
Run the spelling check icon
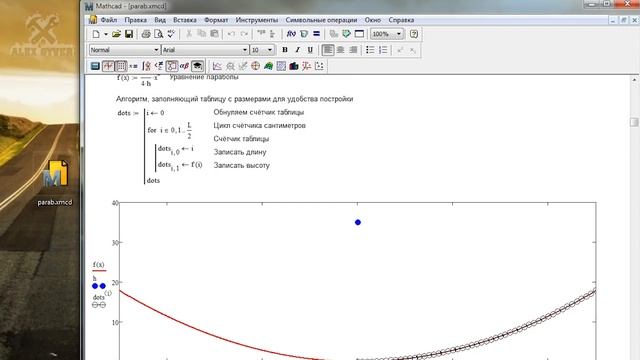coord(171,34)
